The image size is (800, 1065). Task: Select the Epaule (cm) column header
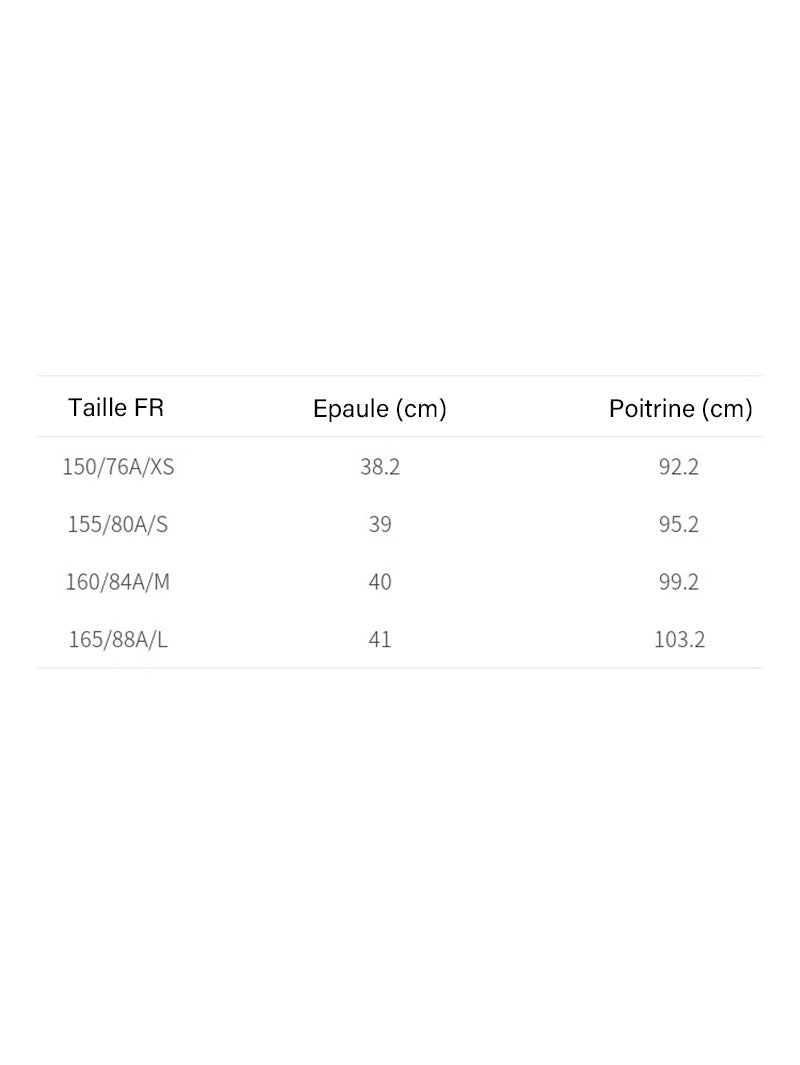[x=380, y=409]
